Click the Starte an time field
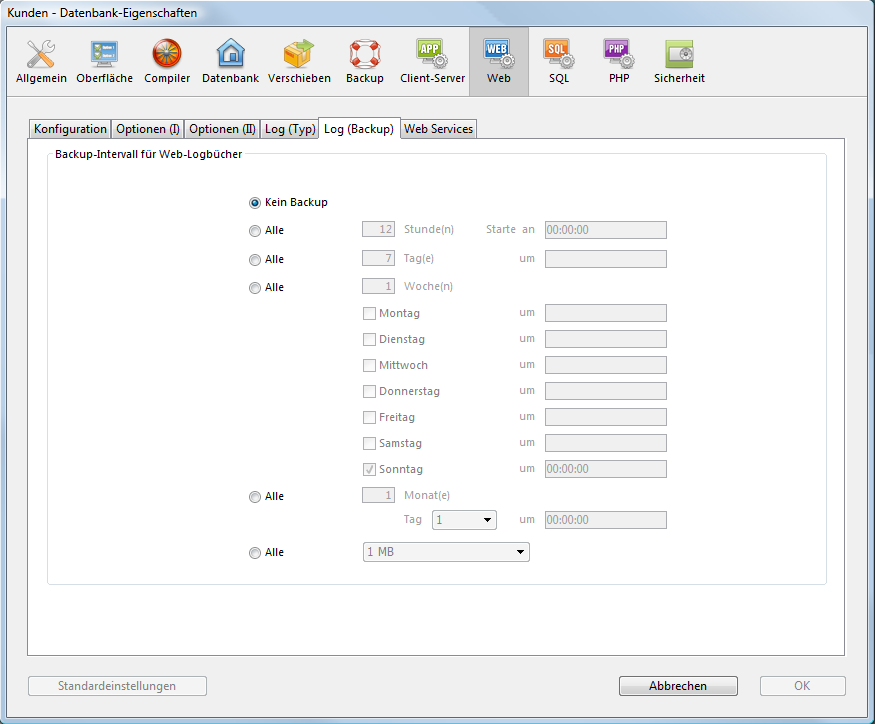 pyautogui.click(x=605, y=230)
